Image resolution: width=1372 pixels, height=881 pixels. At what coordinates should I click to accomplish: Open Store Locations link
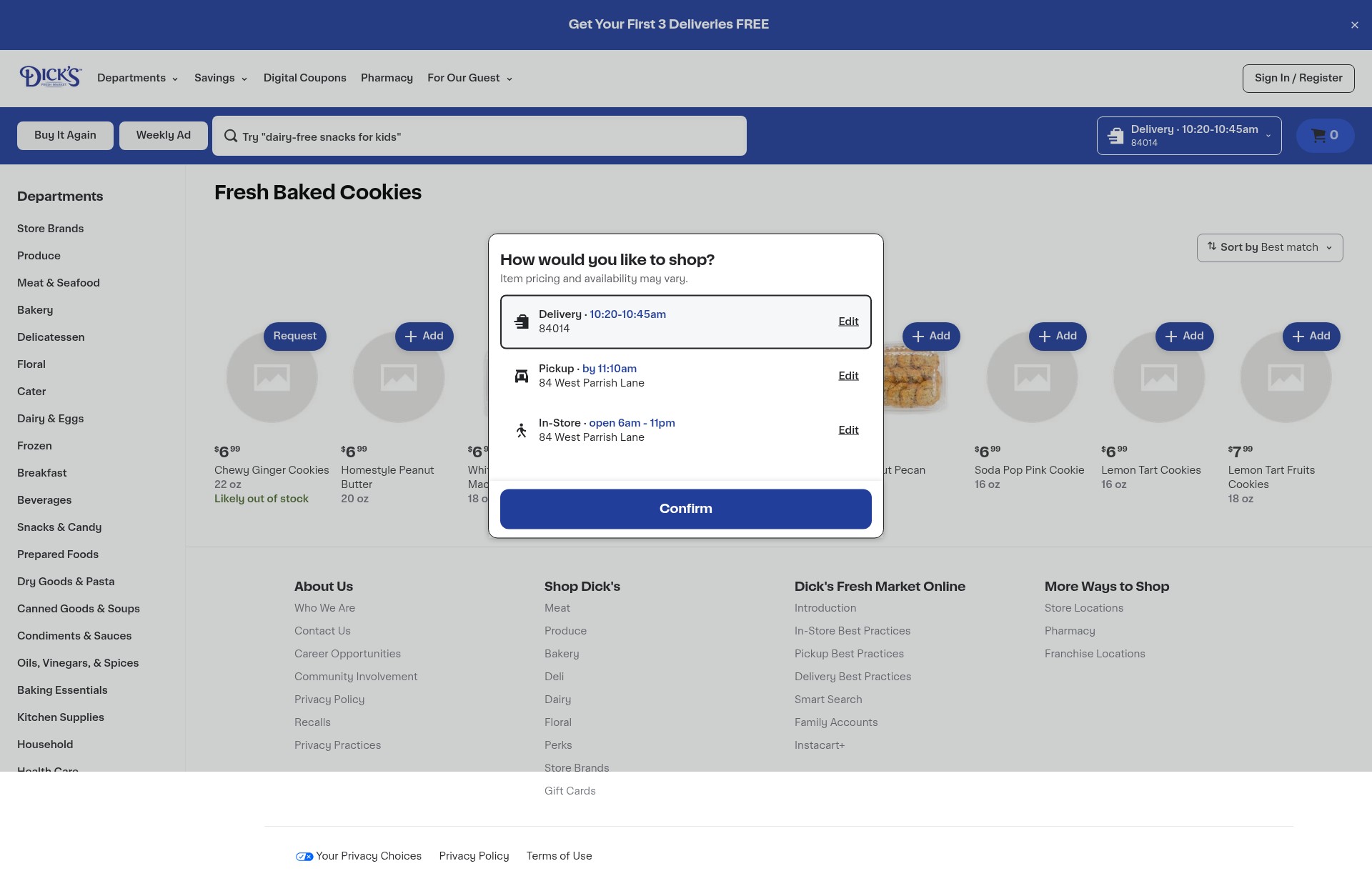[1084, 608]
